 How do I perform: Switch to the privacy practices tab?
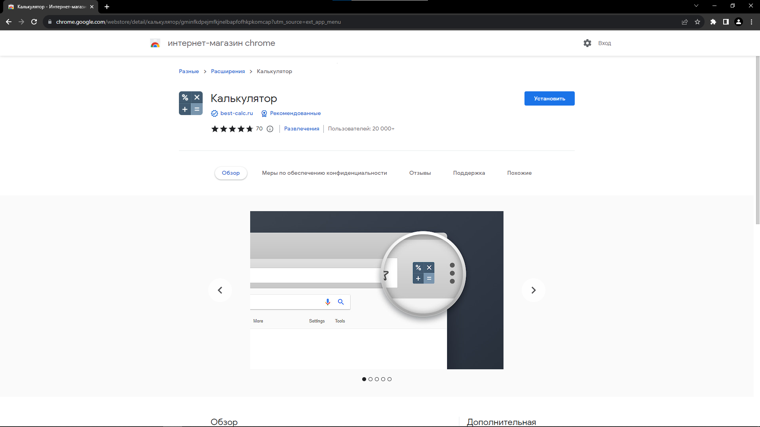tap(324, 173)
